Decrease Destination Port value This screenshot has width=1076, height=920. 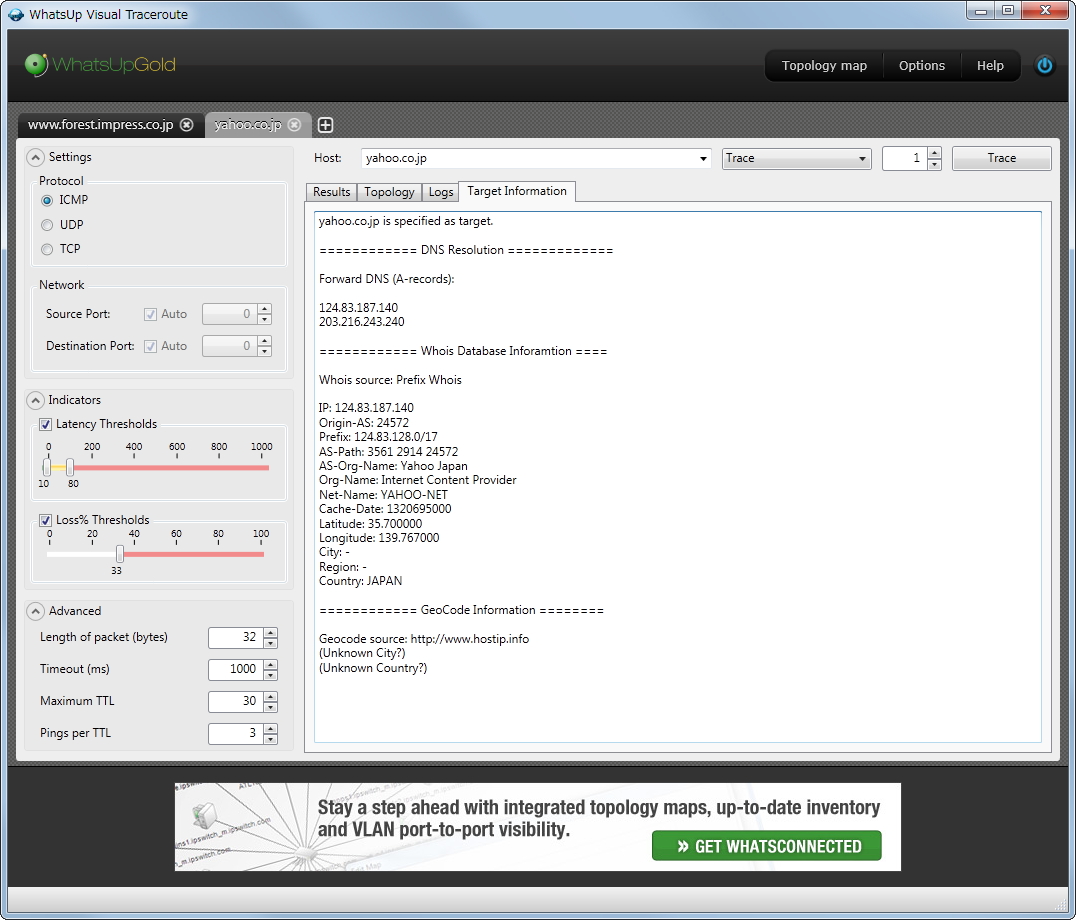264,352
